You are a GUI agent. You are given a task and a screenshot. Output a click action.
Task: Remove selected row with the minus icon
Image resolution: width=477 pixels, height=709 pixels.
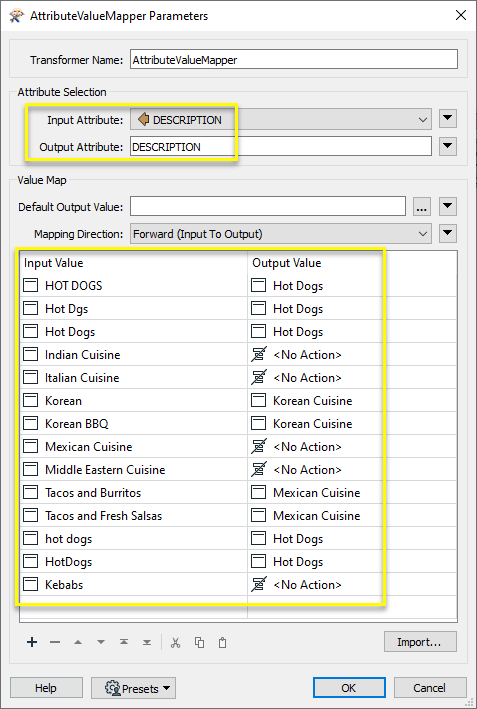[55, 642]
